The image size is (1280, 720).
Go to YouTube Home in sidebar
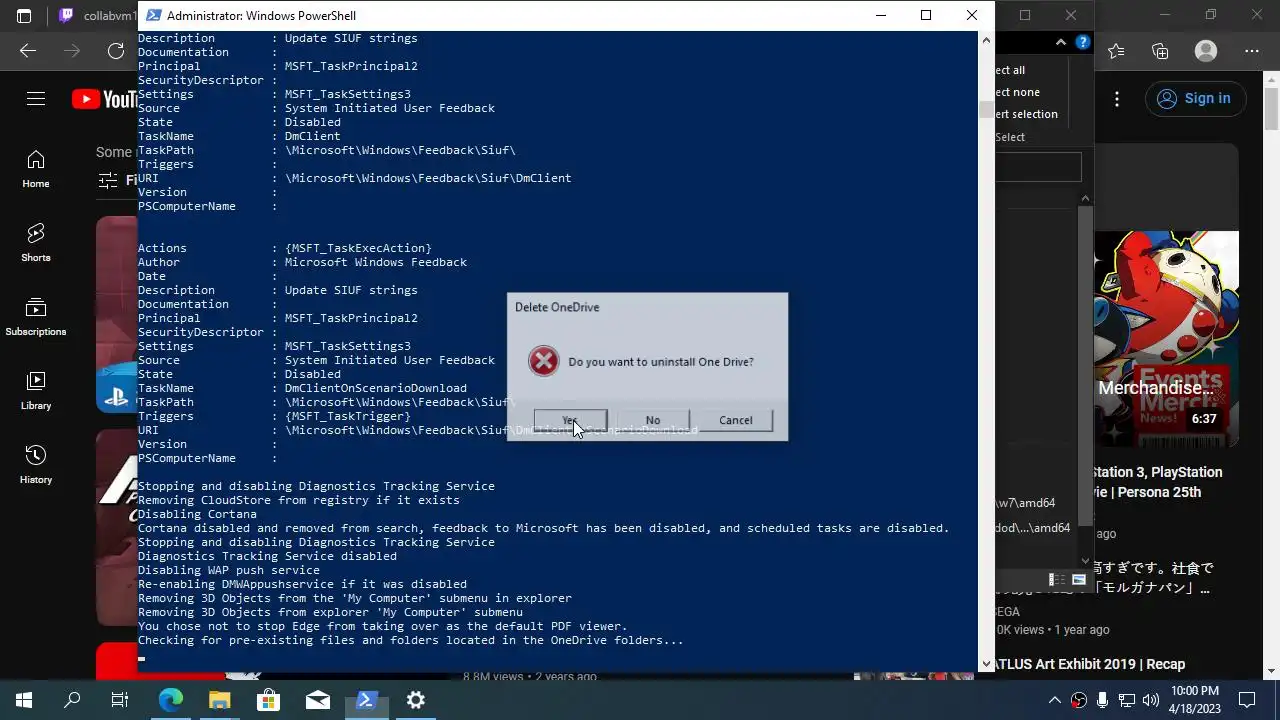[36, 169]
